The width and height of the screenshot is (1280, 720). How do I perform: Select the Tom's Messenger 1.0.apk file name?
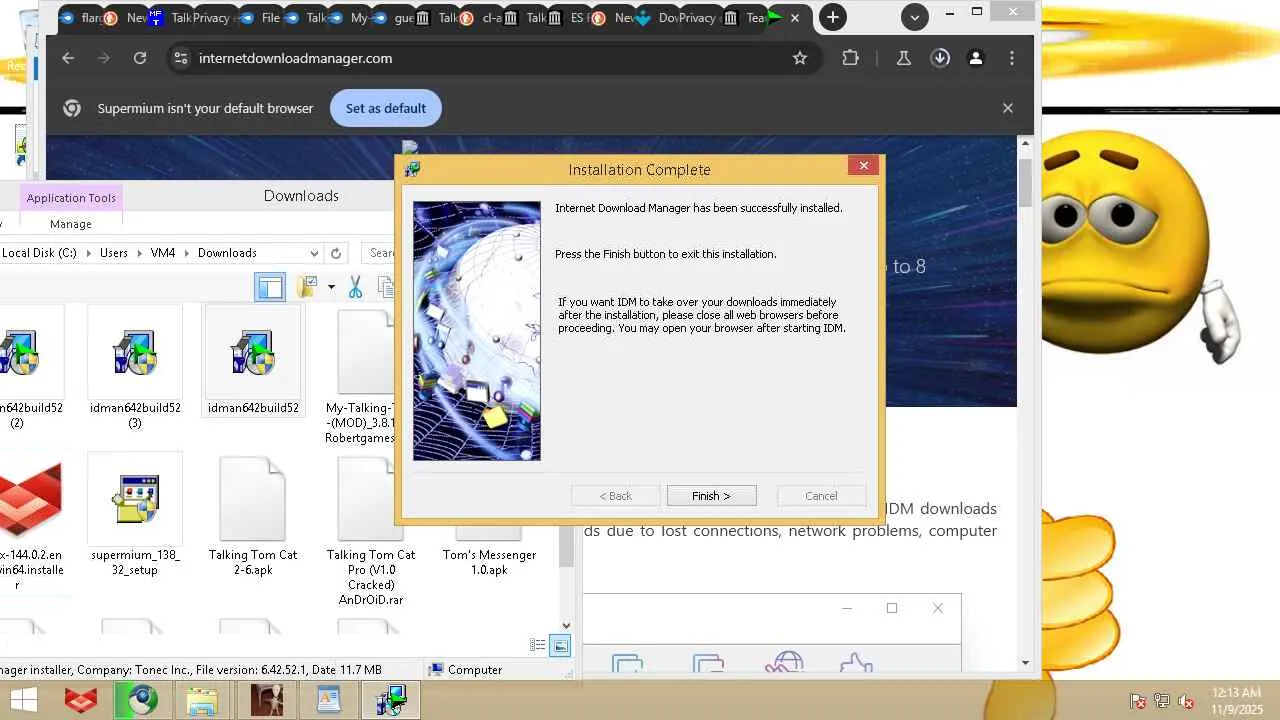click(x=489, y=562)
